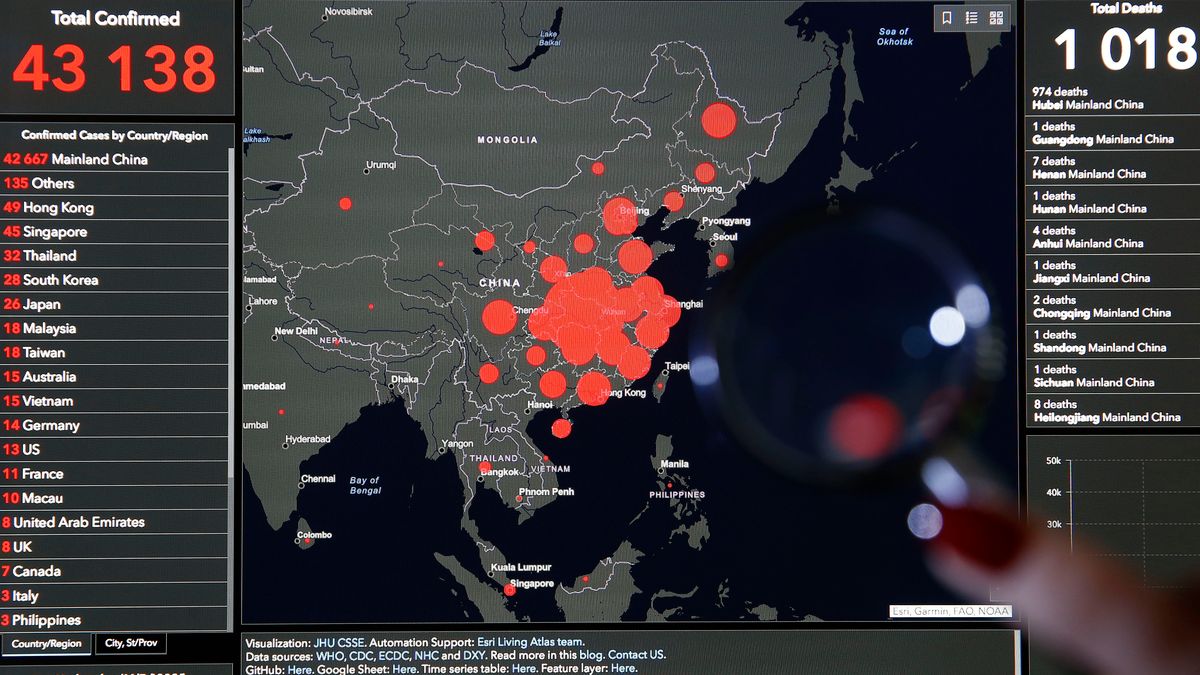Select the Beijing case cluster marker
The image size is (1200, 675).
[x=623, y=215]
